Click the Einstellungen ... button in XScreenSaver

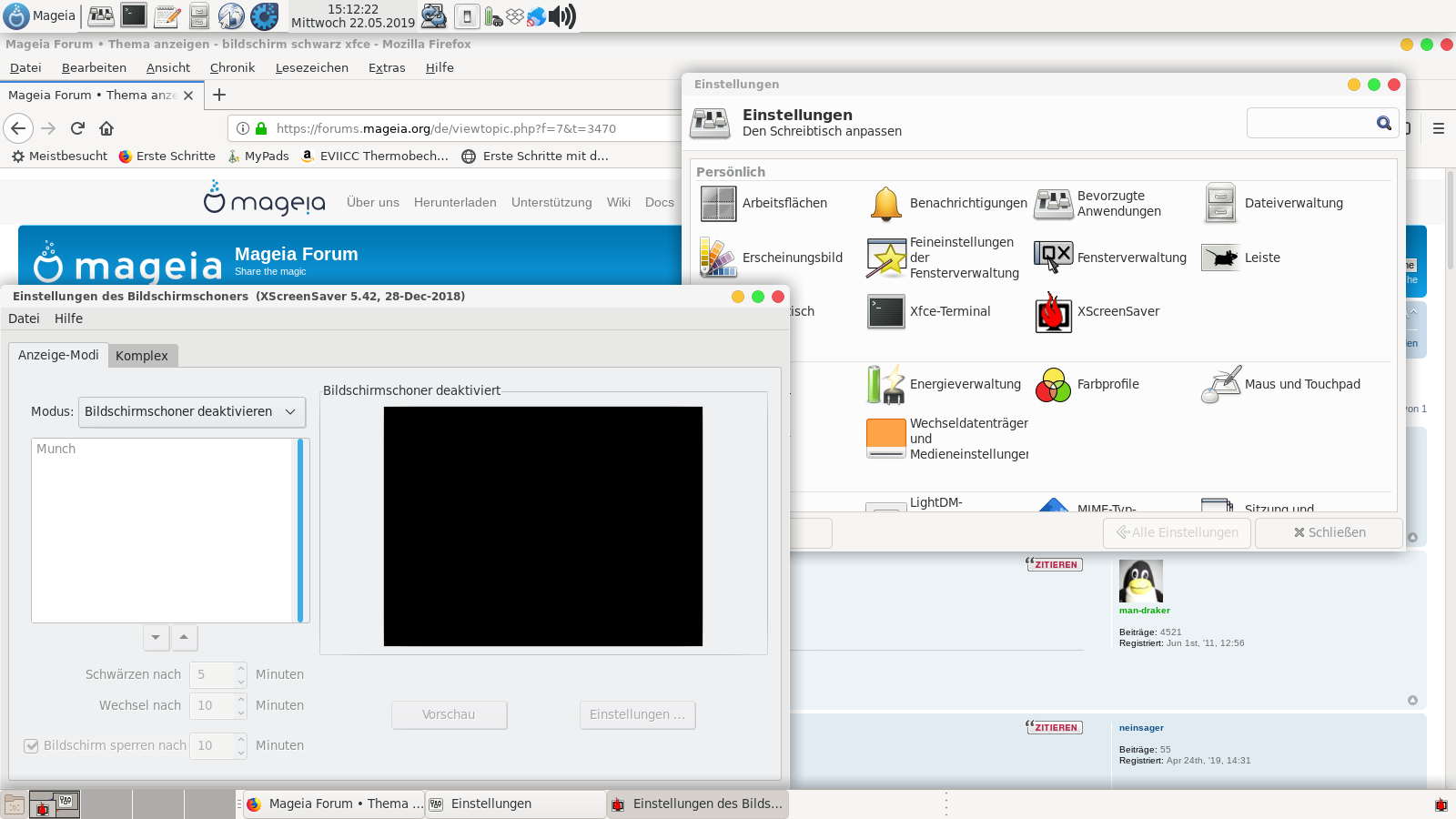(x=637, y=714)
